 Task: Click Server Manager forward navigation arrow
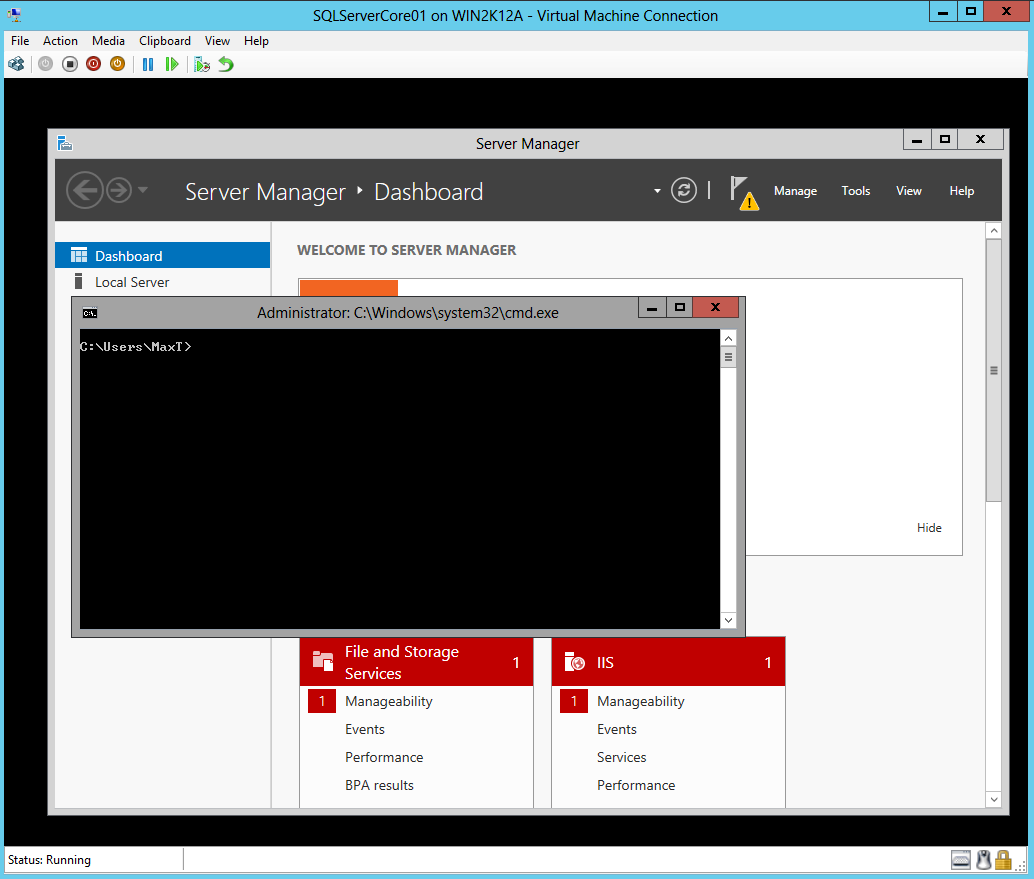(119, 191)
